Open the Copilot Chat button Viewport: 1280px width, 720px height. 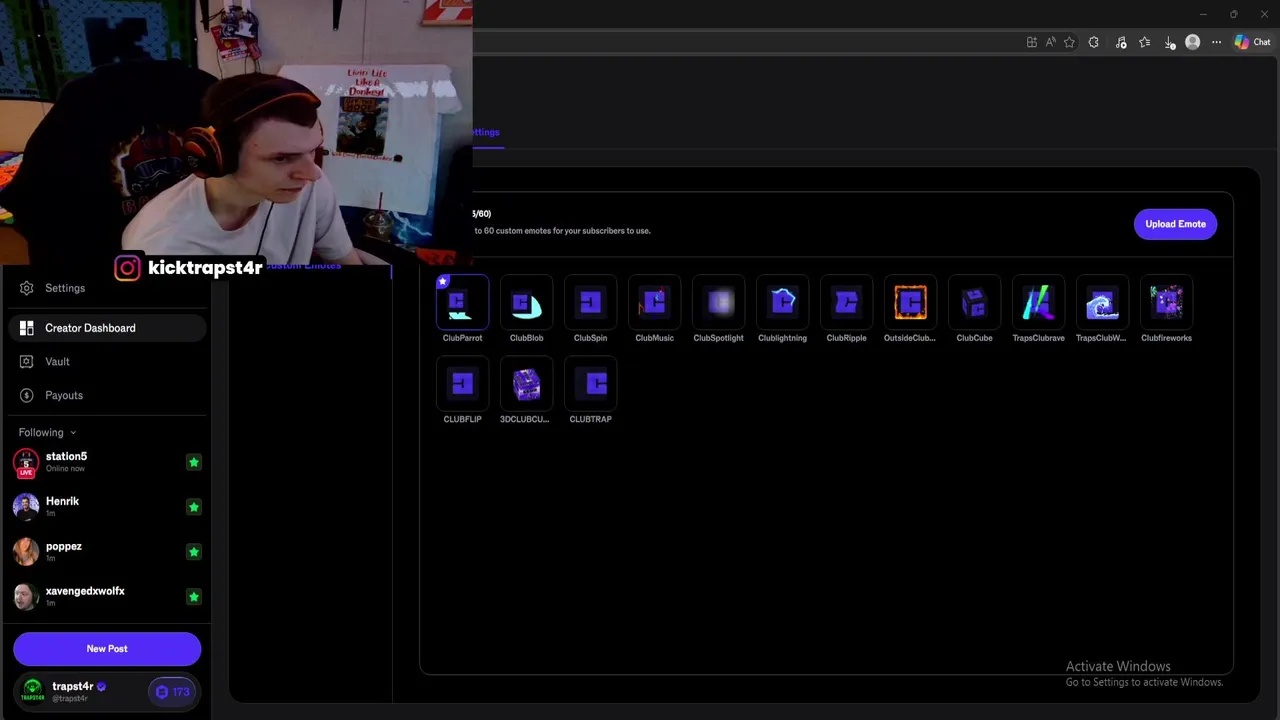pyautogui.click(x=1252, y=42)
